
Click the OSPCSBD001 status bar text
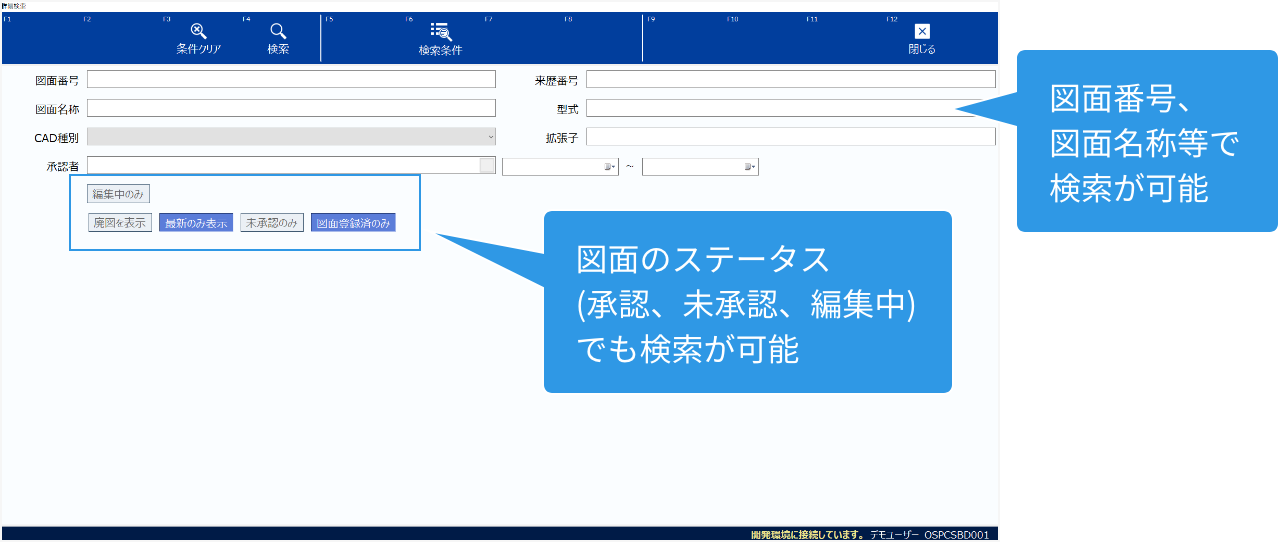pyautogui.click(x=956, y=535)
